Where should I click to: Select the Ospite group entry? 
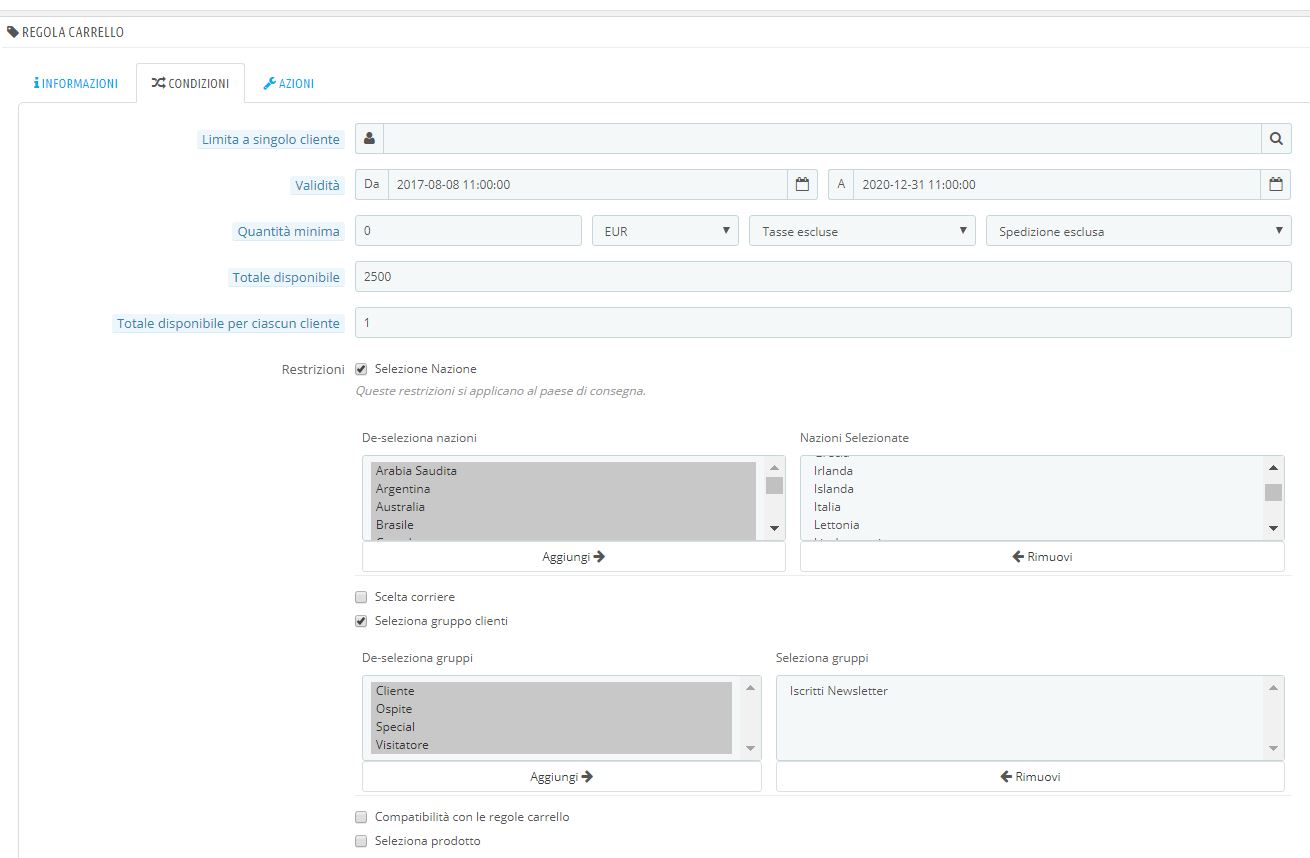coord(551,709)
